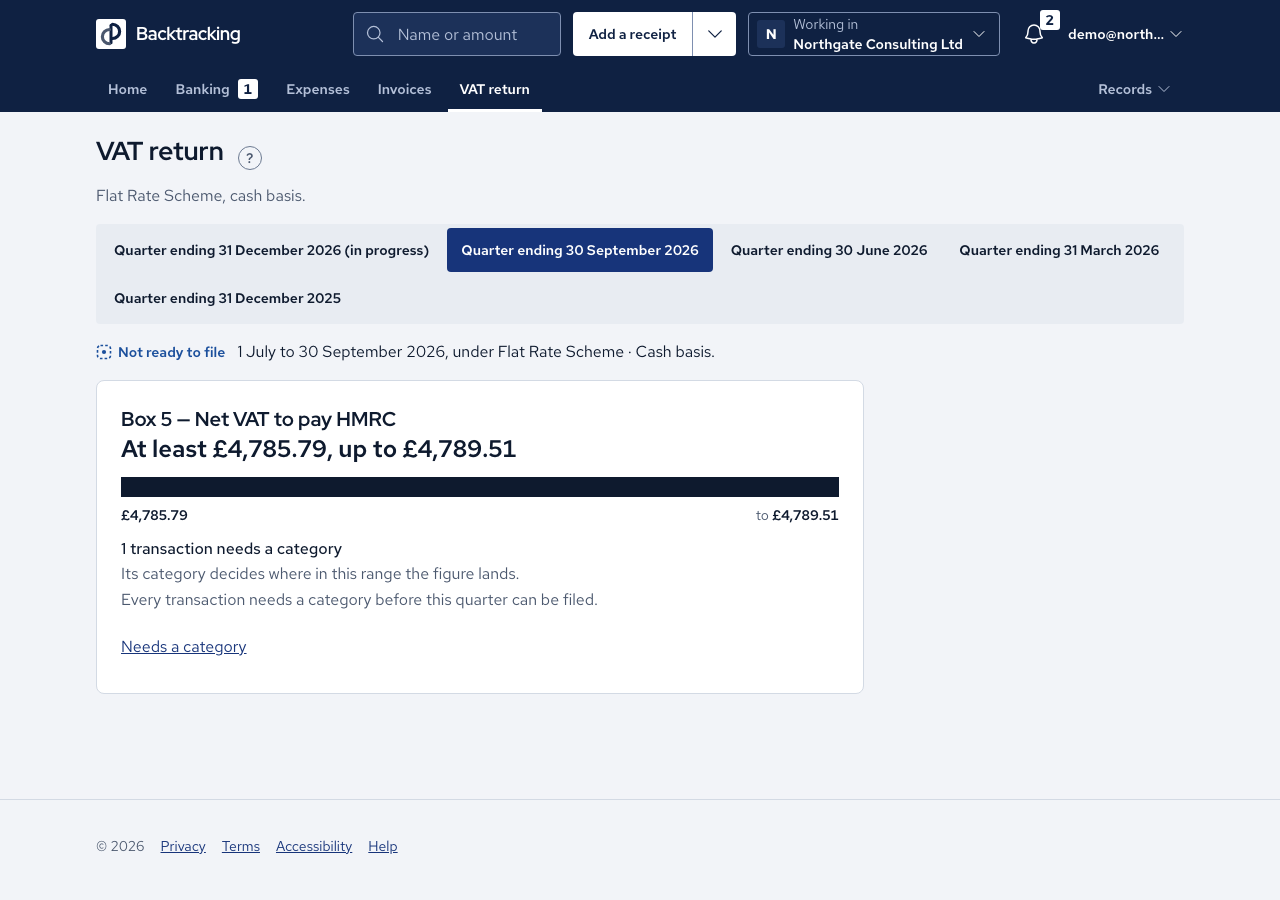Open the Terms footer link
The image size is (1280, 900).
[241, 846]
